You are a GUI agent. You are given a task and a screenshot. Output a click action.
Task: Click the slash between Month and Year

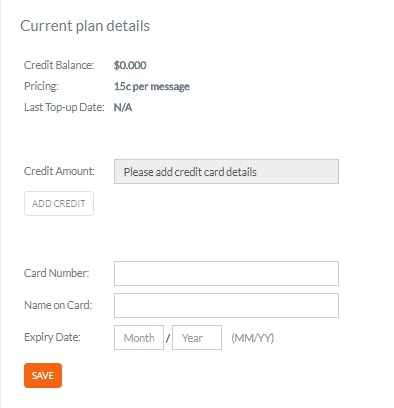[x=168, y=339]
